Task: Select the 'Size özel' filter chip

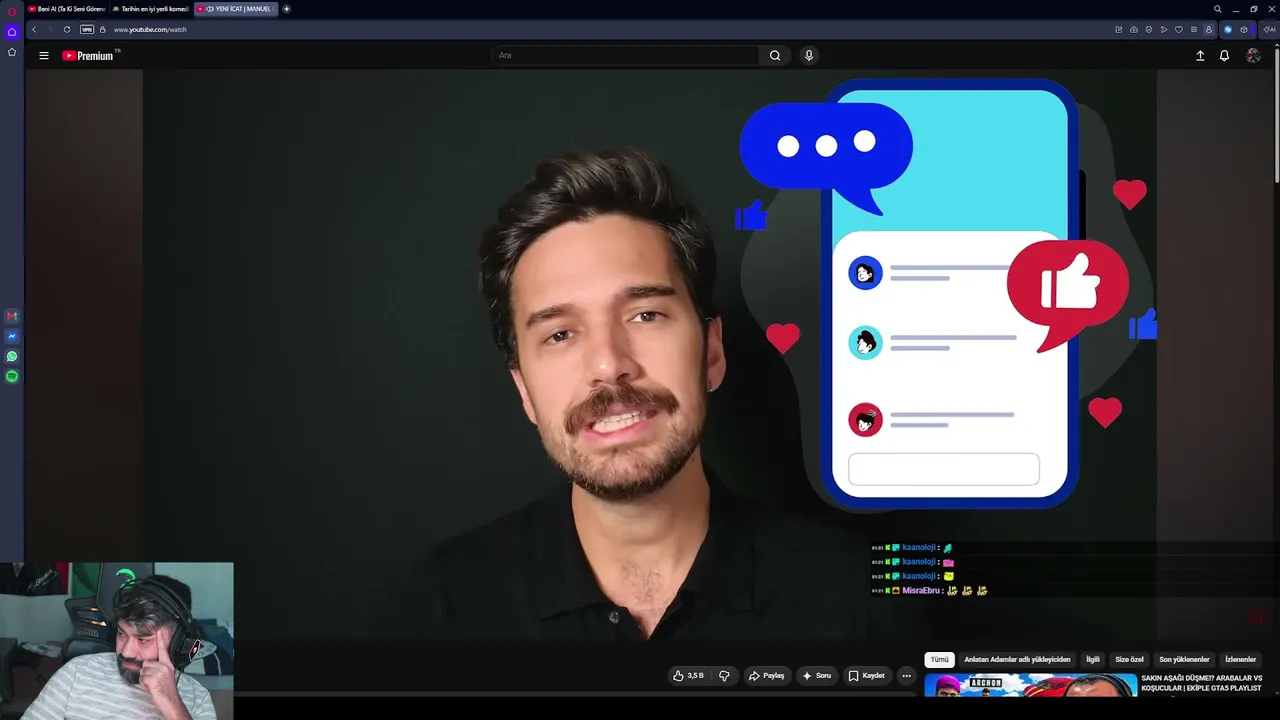Action: (1129, 660)
